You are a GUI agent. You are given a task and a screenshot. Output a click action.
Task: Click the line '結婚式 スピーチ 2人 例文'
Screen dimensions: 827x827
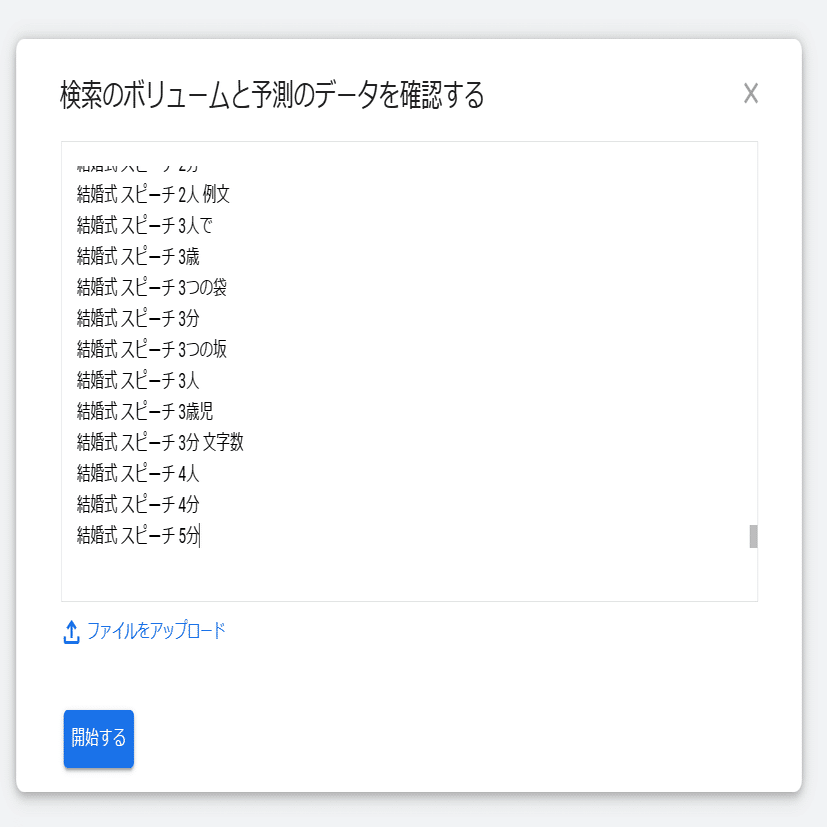click(154, 195)
